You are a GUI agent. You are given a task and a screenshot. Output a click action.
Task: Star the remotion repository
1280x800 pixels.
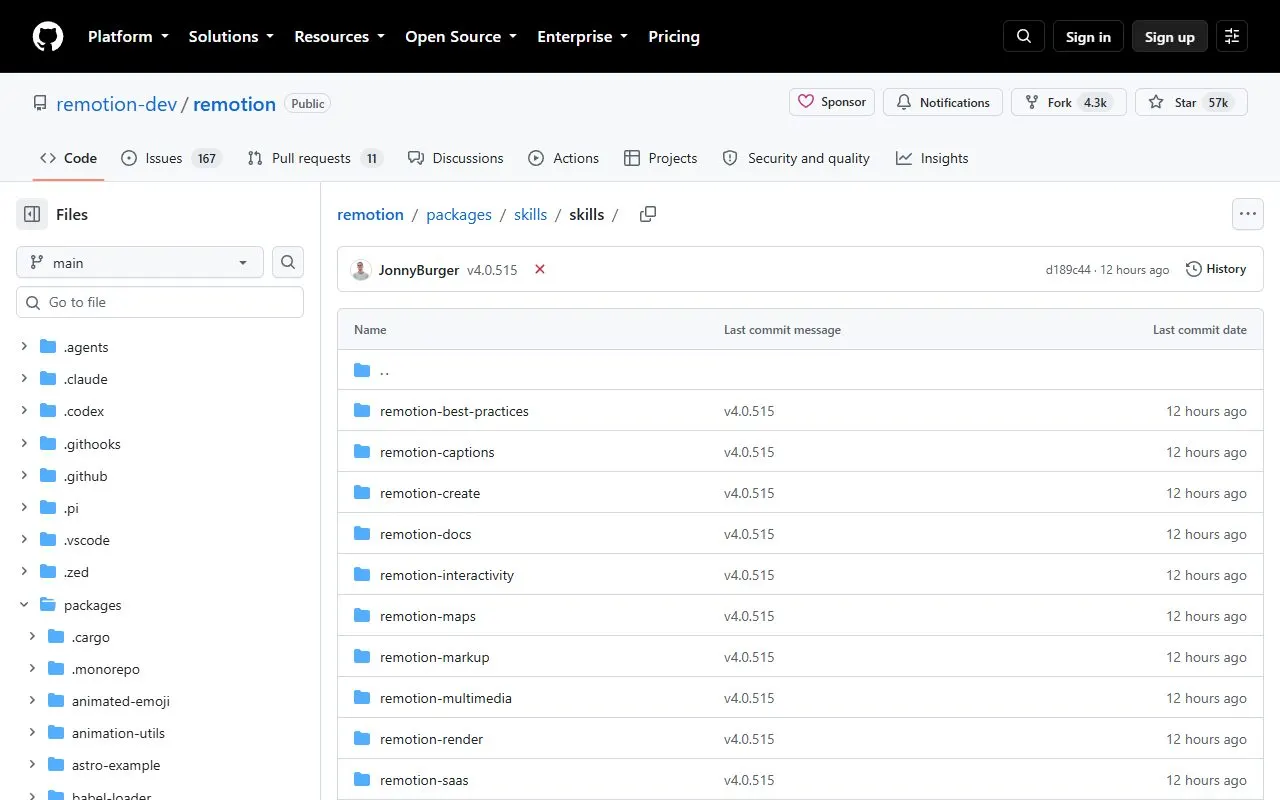tap(1191, 102)
